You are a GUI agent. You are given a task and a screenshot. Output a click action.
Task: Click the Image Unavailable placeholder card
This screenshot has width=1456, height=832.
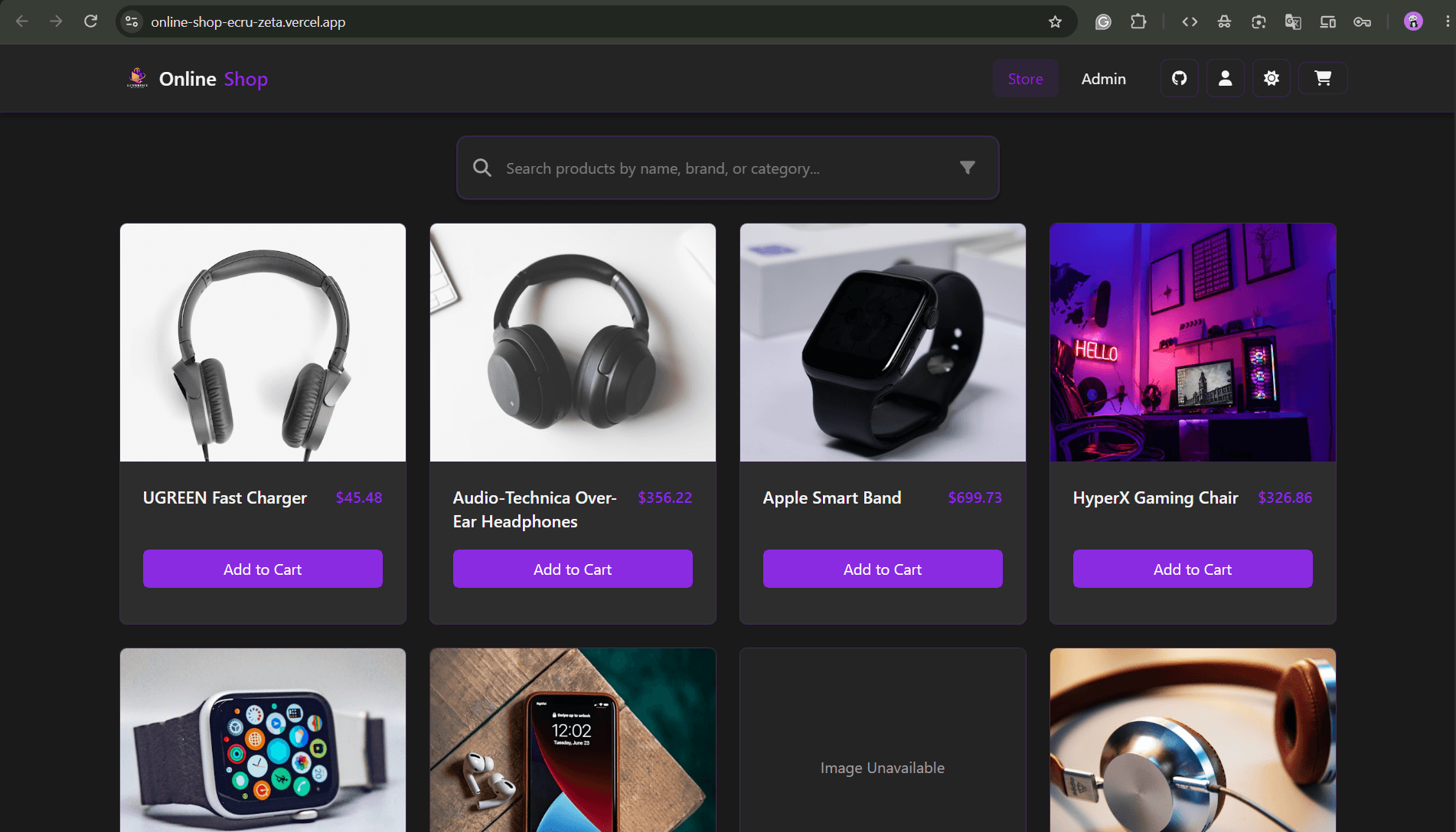pos(883,740)
